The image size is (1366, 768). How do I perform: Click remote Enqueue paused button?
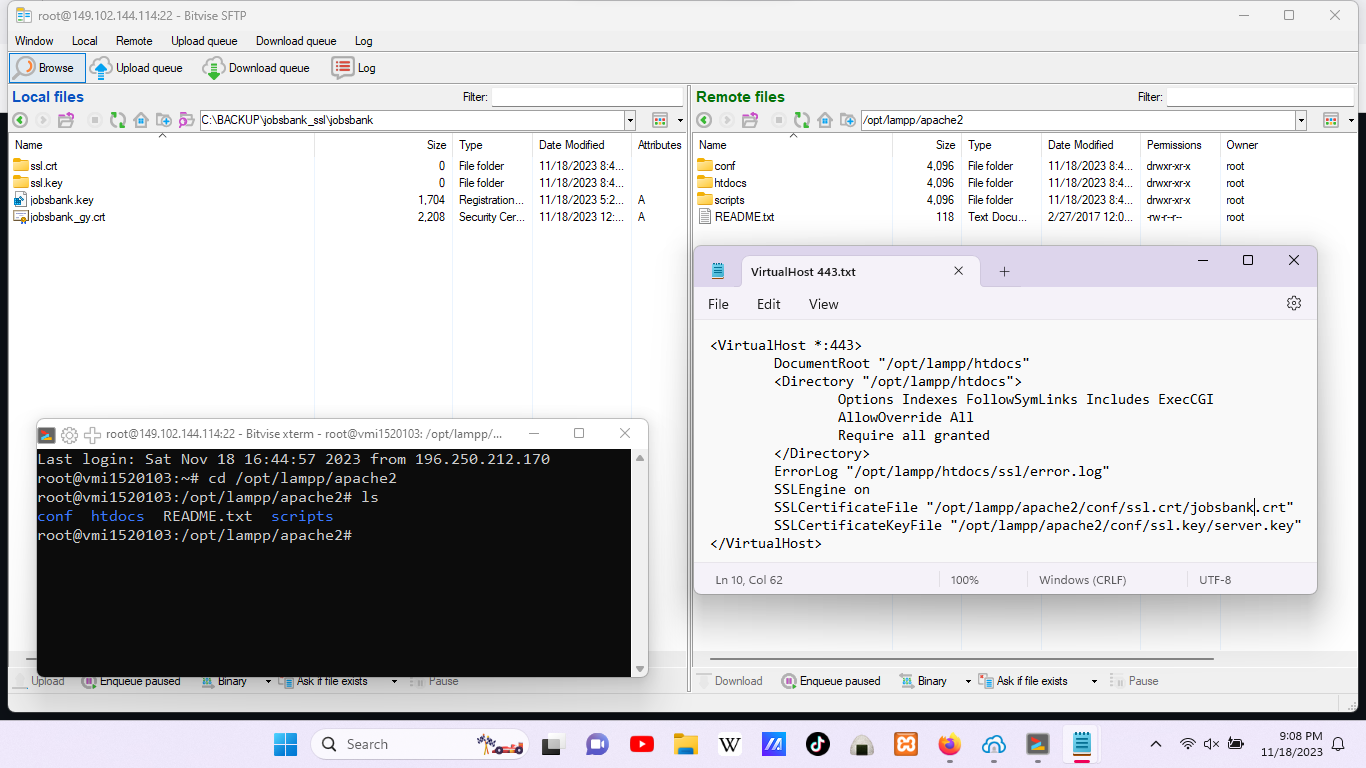[x=830, y=681]
